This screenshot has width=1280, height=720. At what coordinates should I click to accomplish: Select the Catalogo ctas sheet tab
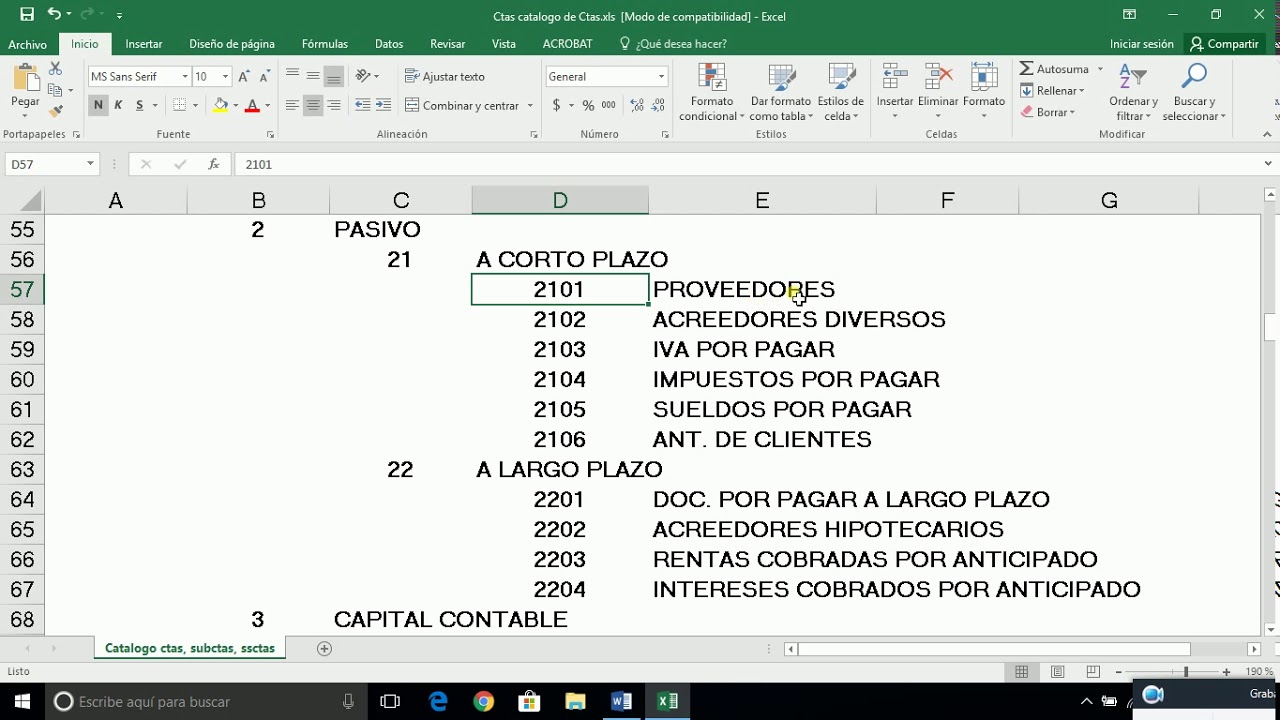[189, 648]
